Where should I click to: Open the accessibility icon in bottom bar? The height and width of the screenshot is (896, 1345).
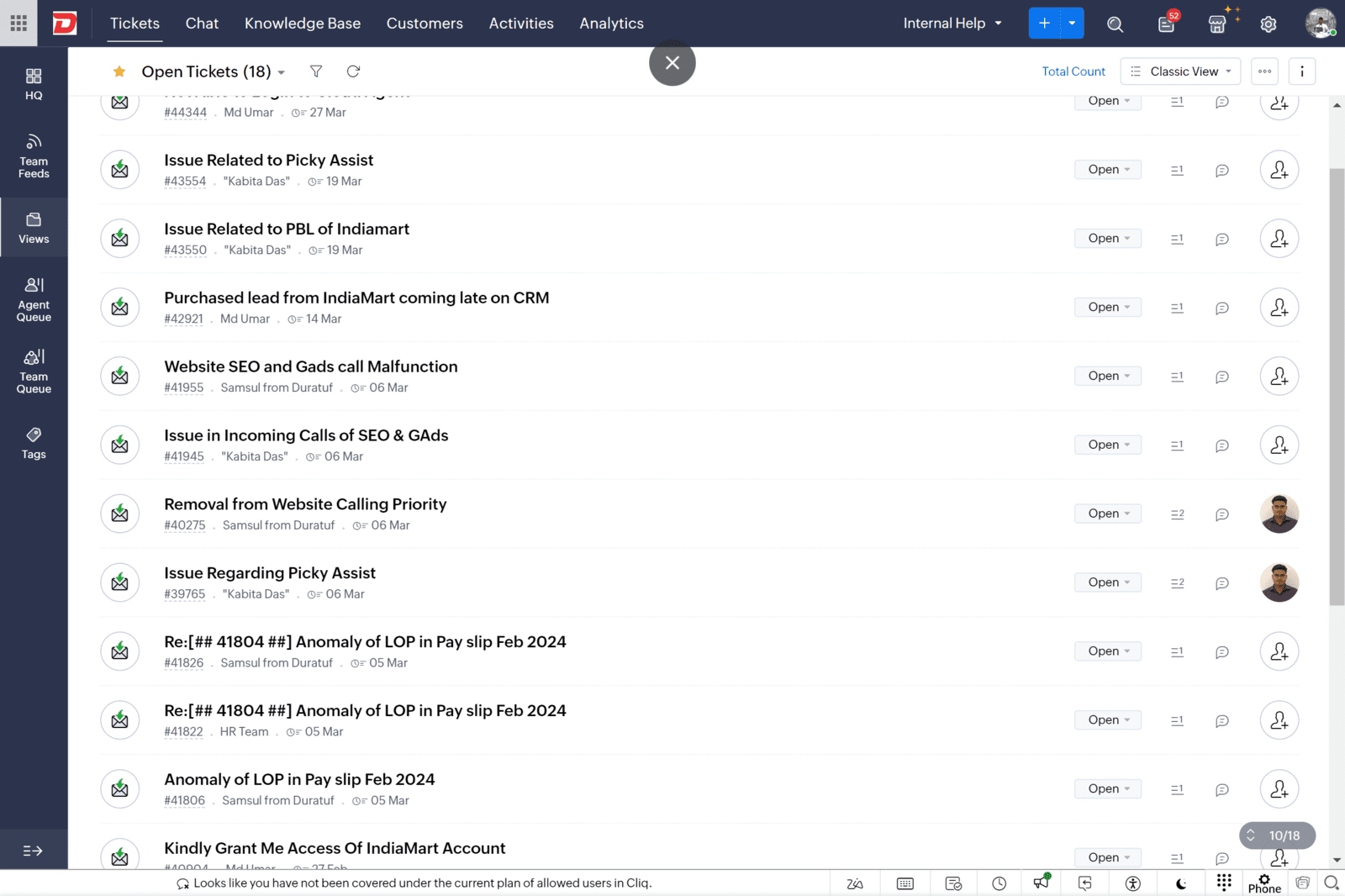tap(1132, 883)
